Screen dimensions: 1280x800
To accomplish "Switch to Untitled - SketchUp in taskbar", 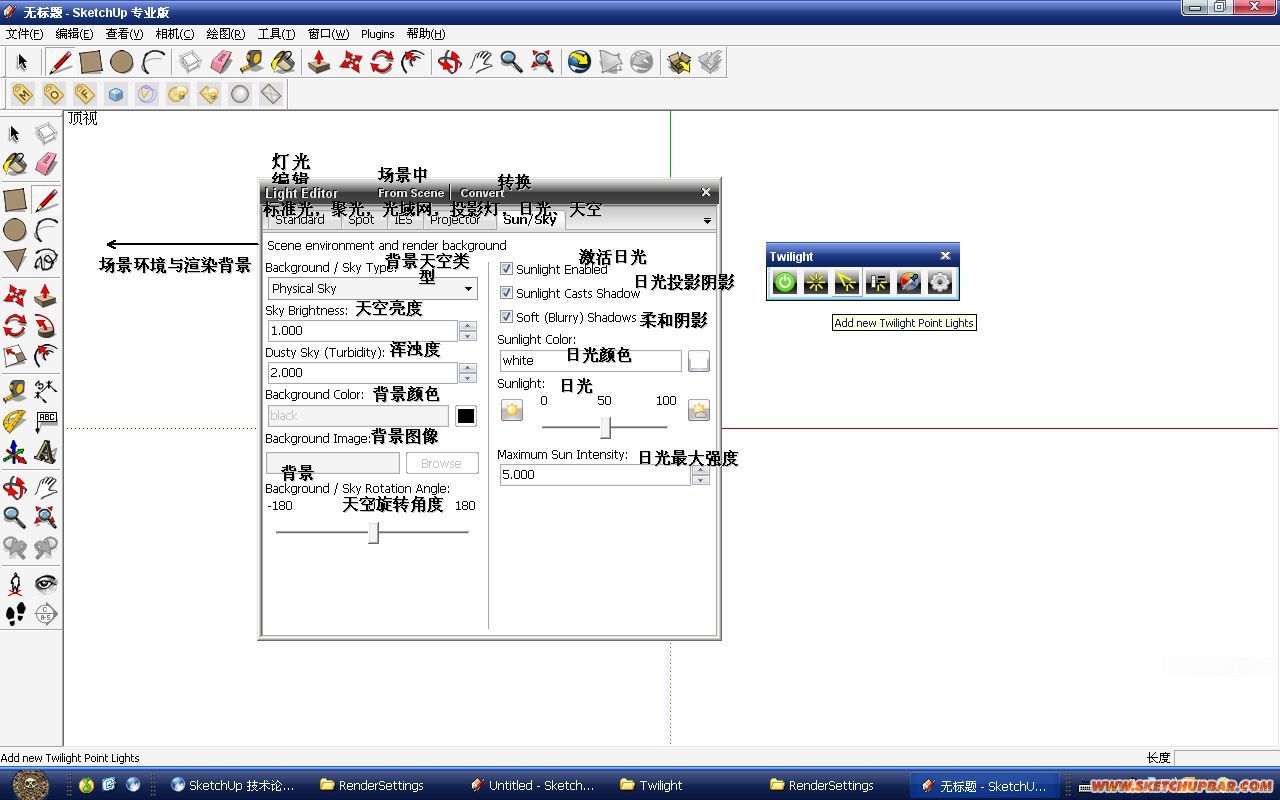I will (535, 785).
